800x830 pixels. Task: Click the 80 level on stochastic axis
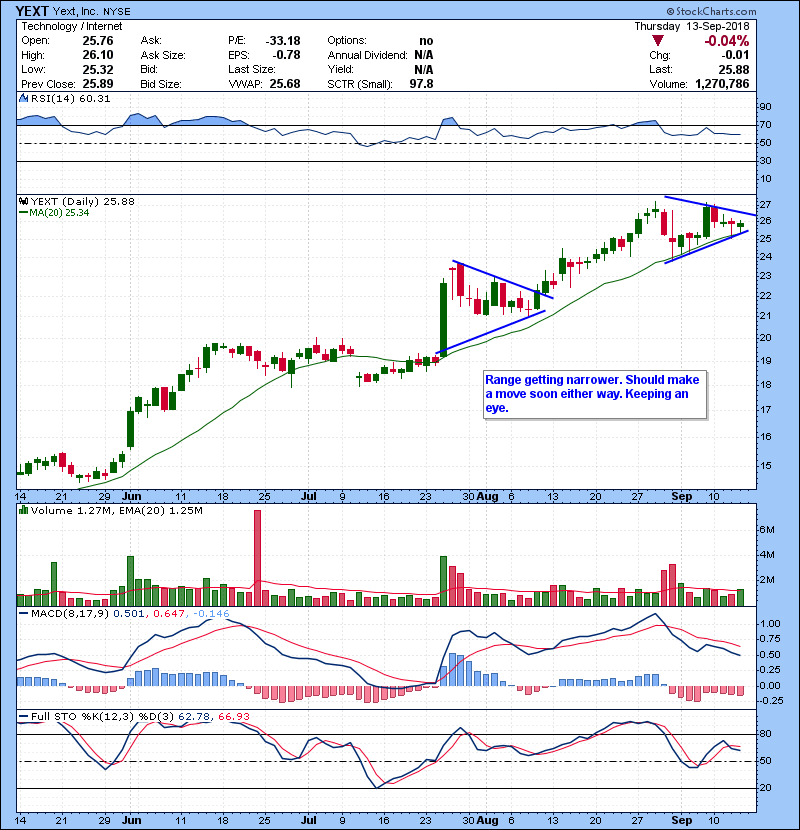[x=766, y=734]
